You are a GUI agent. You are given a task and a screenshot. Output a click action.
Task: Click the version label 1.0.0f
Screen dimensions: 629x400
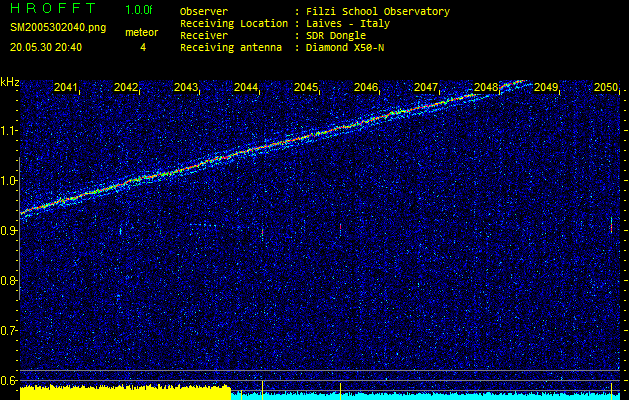[x=139, y=10]
